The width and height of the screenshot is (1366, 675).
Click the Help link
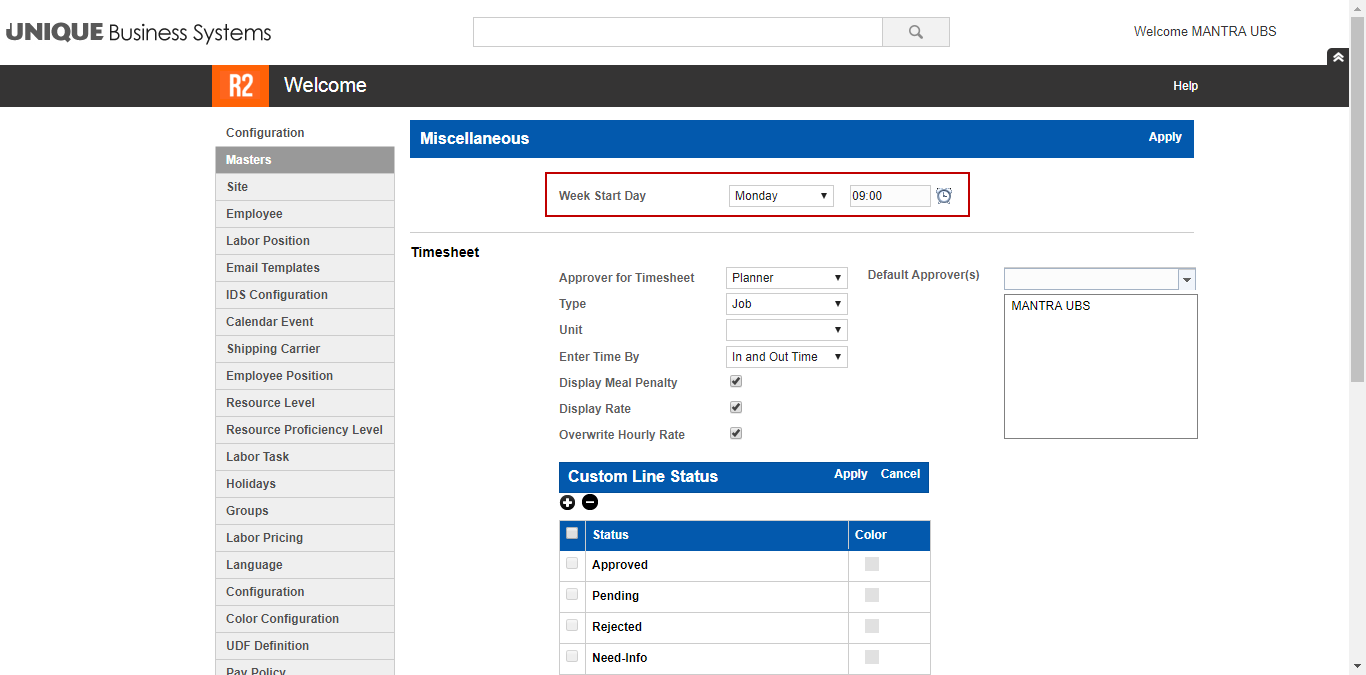(x=1185, y=86)
